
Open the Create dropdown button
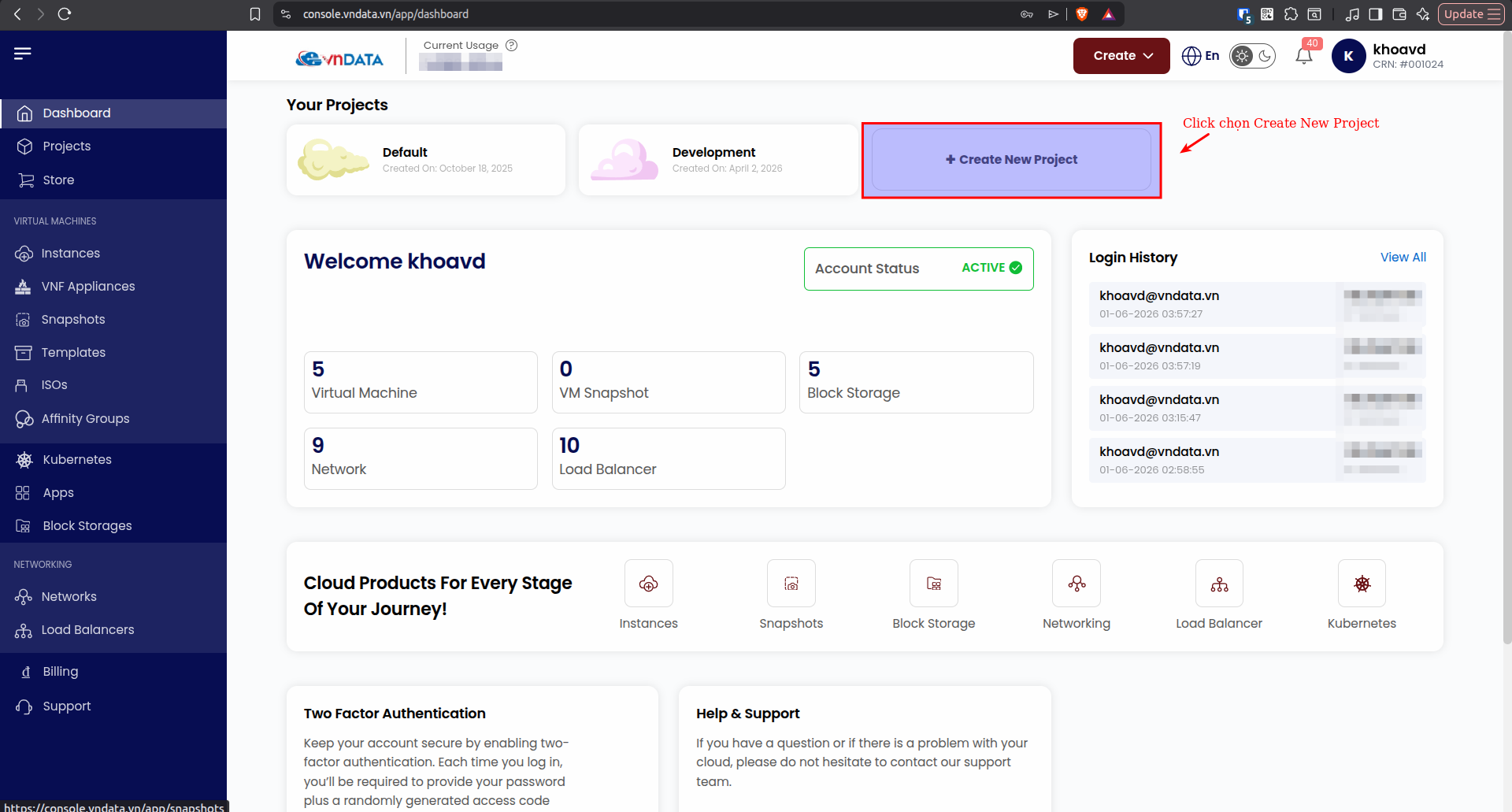pyautogui.click(x=1121, y=56)
